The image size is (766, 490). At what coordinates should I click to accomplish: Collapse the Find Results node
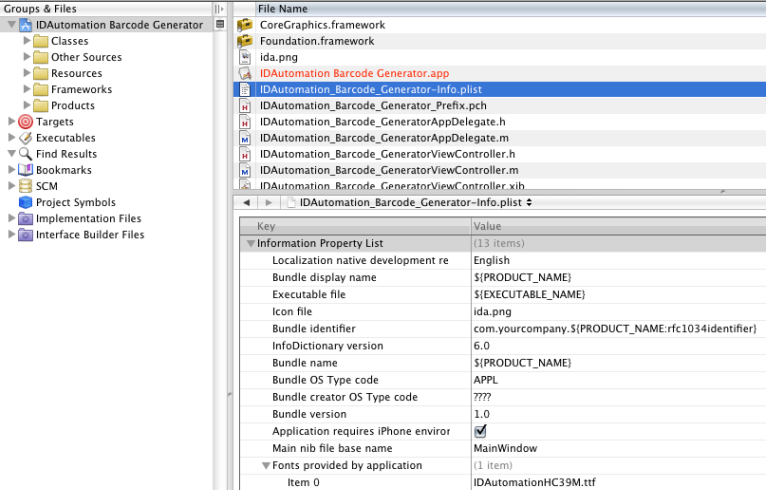click(11, 153)
